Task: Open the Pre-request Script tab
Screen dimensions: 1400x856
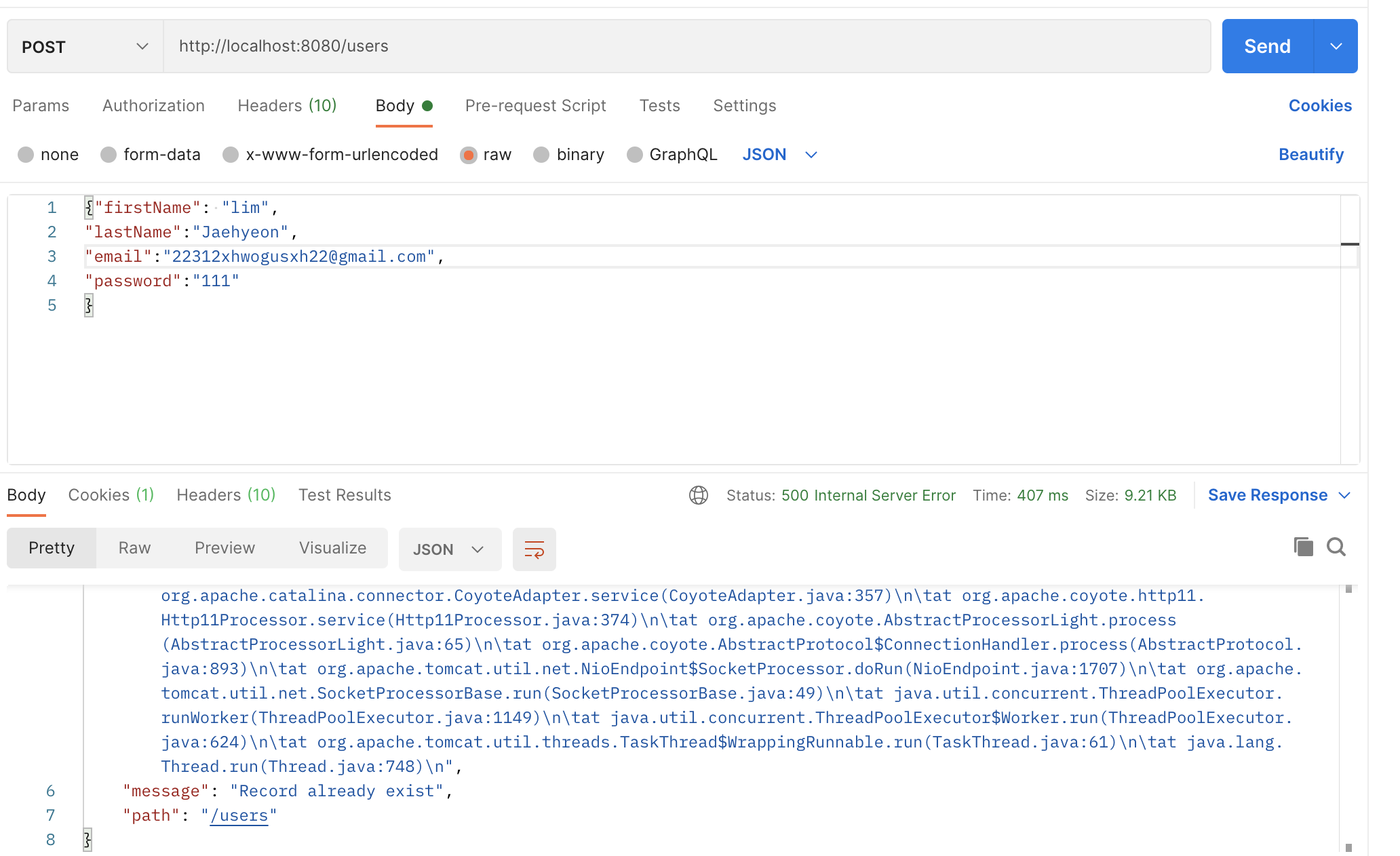Action: (535, 106)
